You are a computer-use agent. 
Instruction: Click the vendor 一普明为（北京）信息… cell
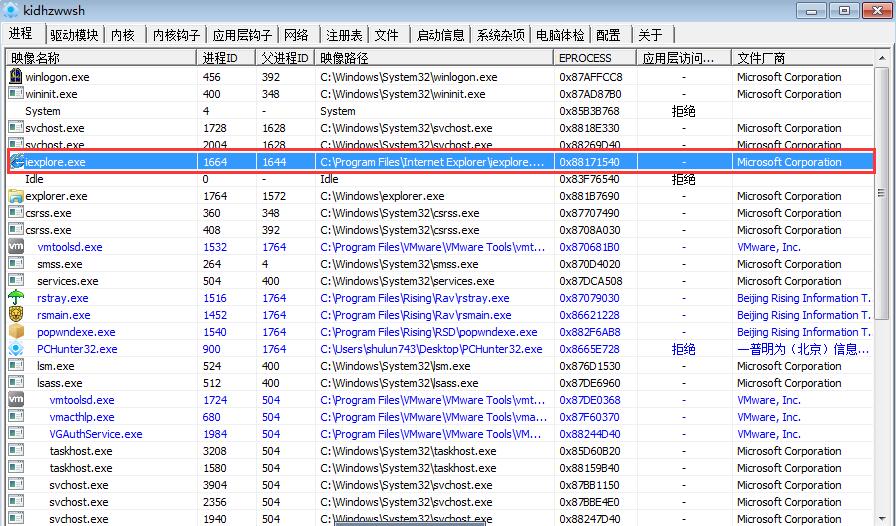803,349
